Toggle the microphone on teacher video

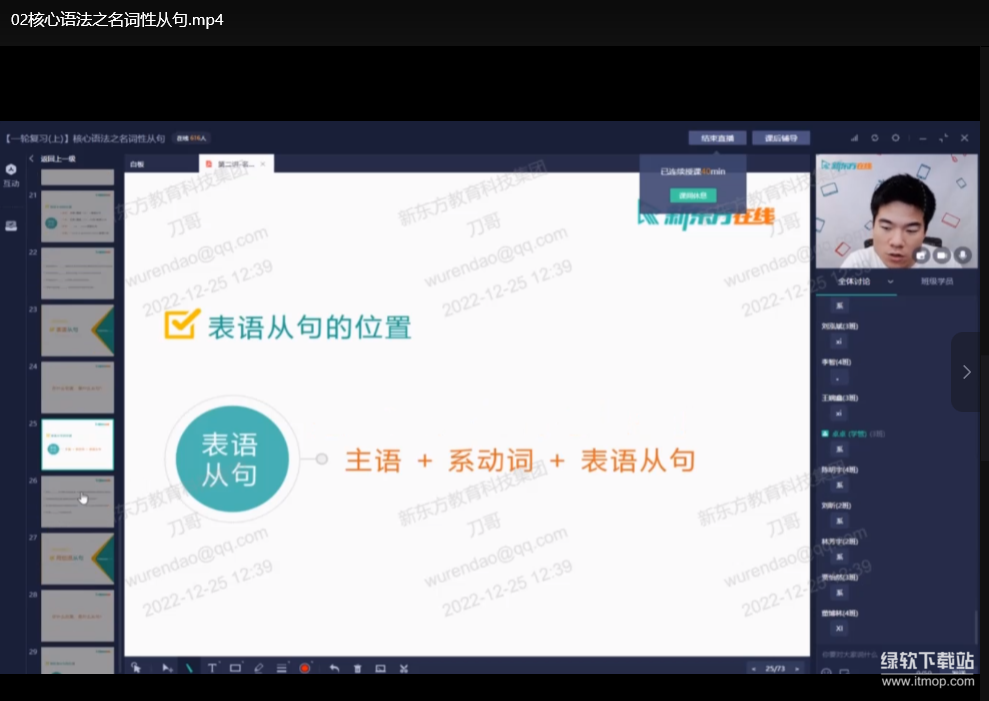tap(962, 255)
